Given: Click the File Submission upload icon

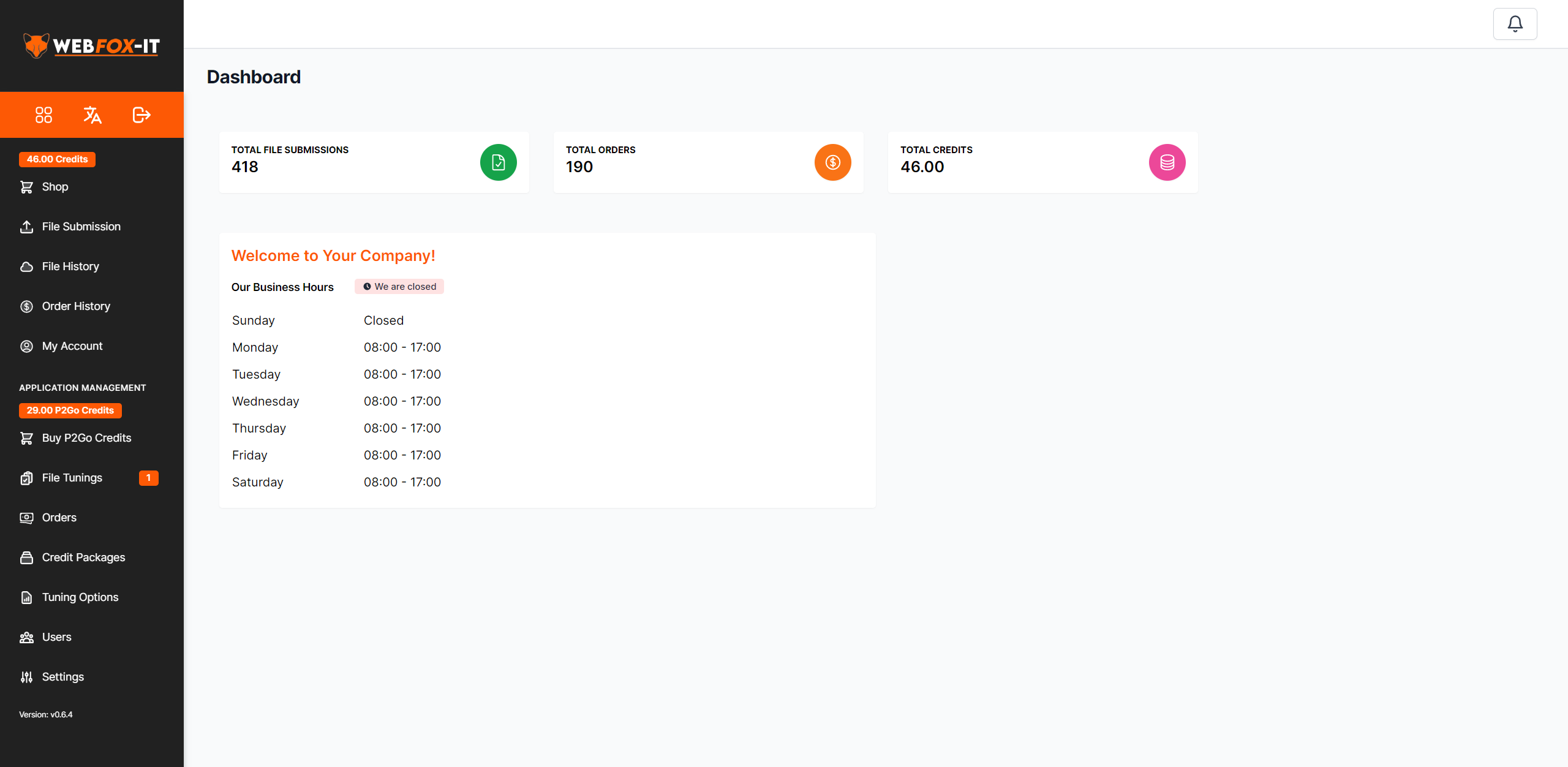Looking at the screenshot, I should [26, 226].
